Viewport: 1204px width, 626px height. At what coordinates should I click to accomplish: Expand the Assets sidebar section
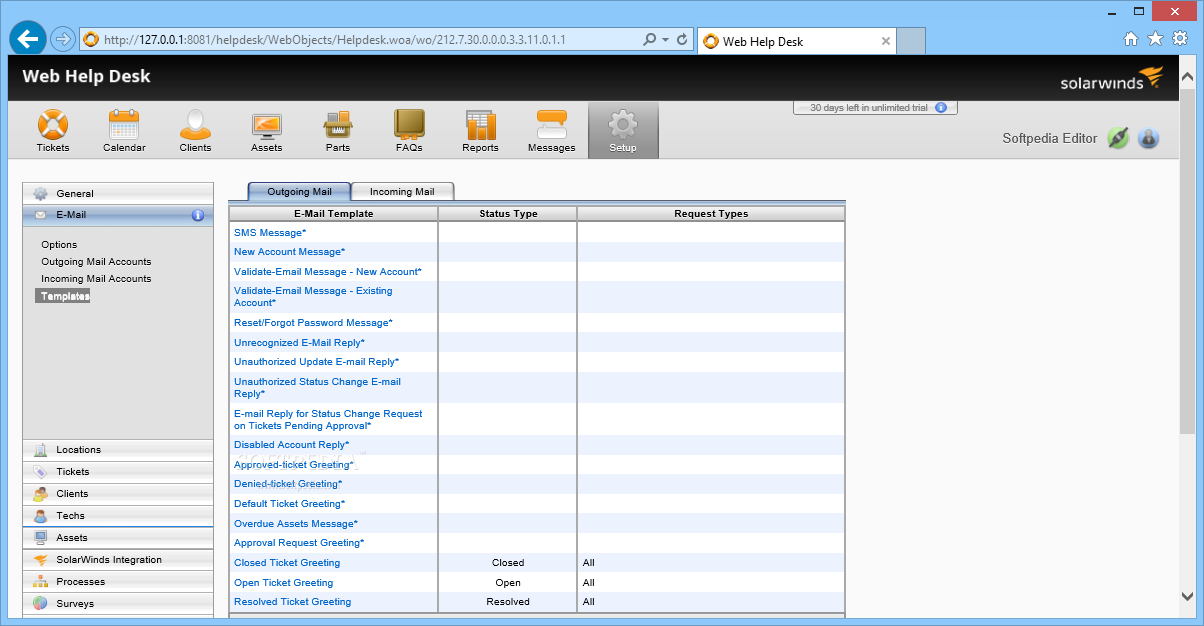118,538
